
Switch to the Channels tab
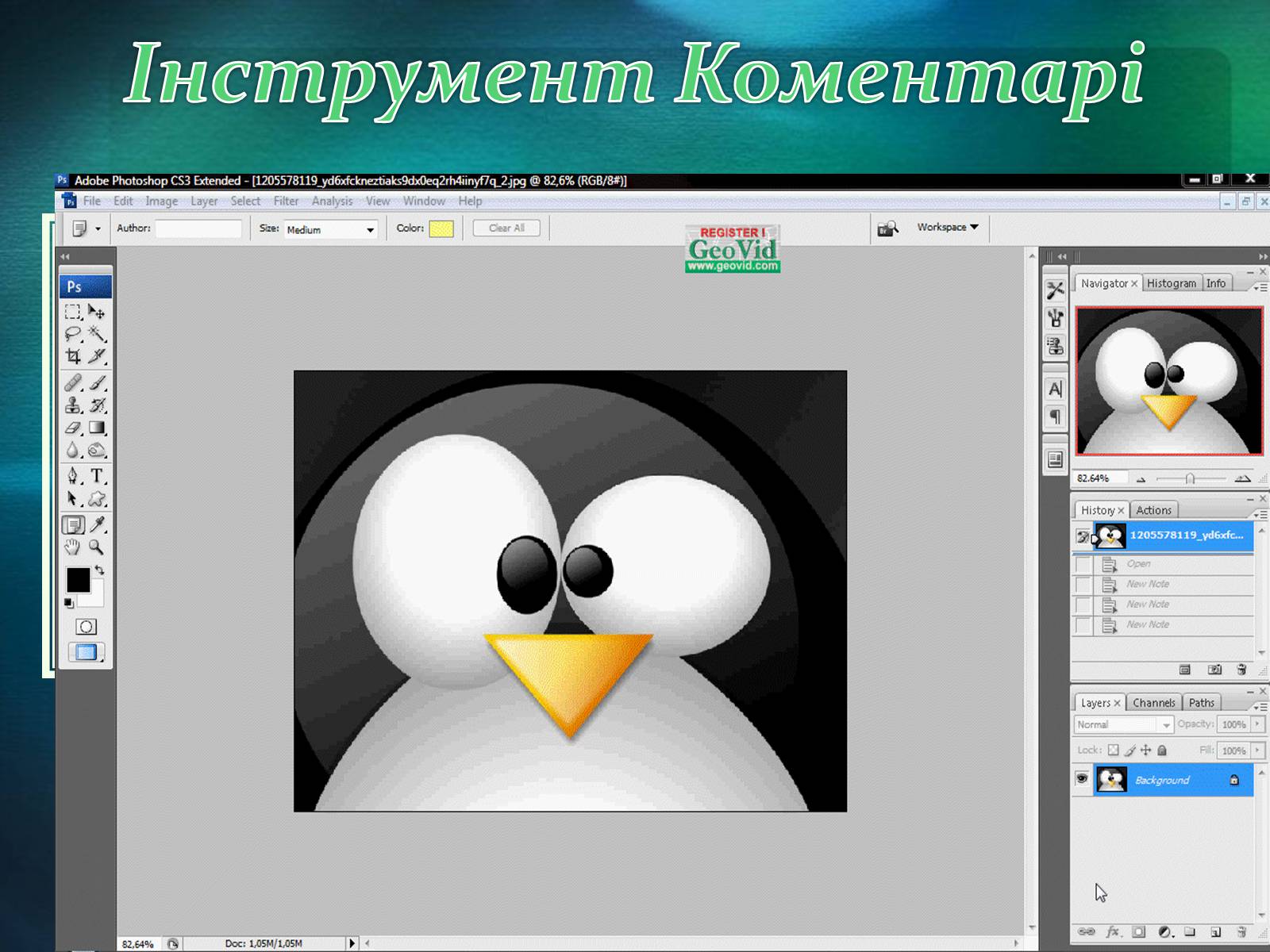(1153, 703)
